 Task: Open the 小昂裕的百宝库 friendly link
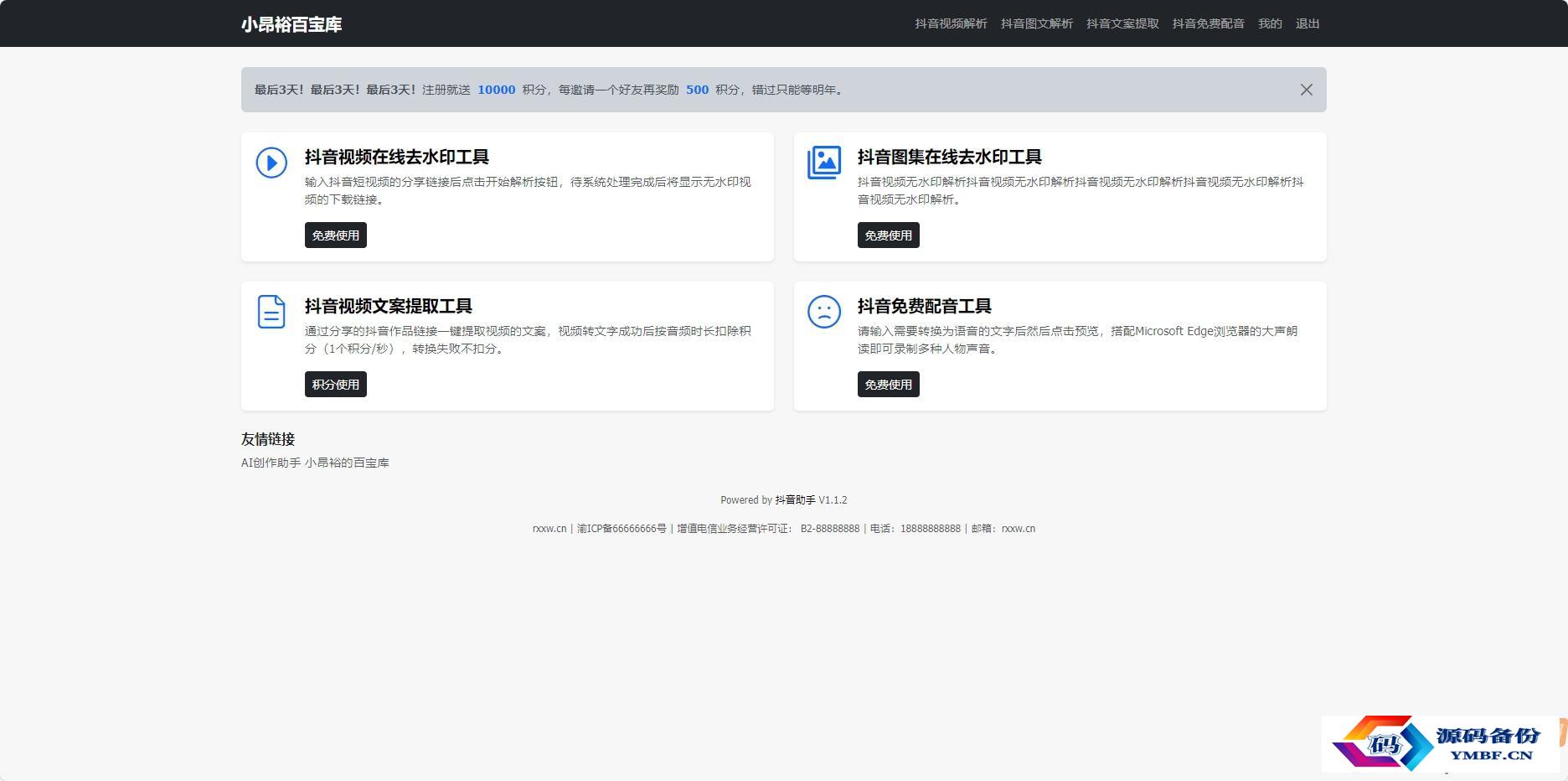coord(347,463)
